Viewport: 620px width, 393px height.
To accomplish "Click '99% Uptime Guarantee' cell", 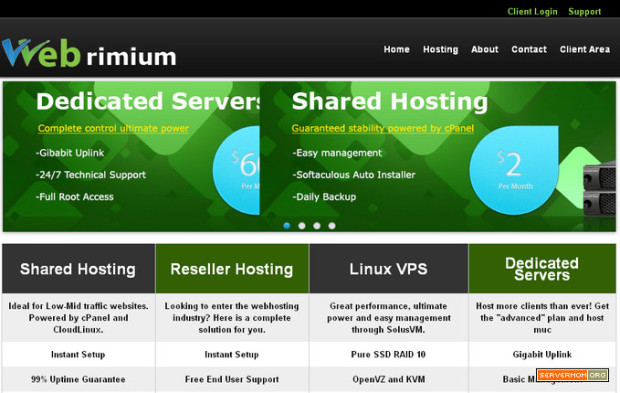I will 78,379.
